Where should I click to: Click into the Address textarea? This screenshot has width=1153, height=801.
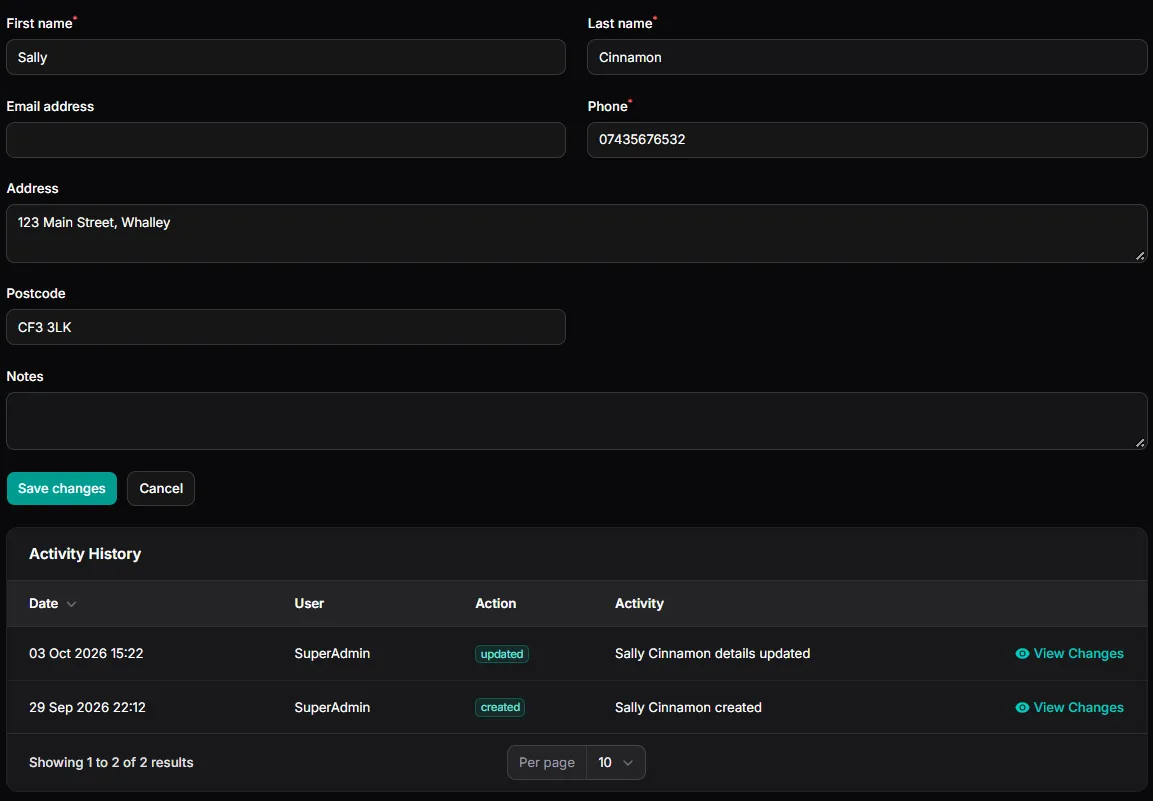coord(576,233)
